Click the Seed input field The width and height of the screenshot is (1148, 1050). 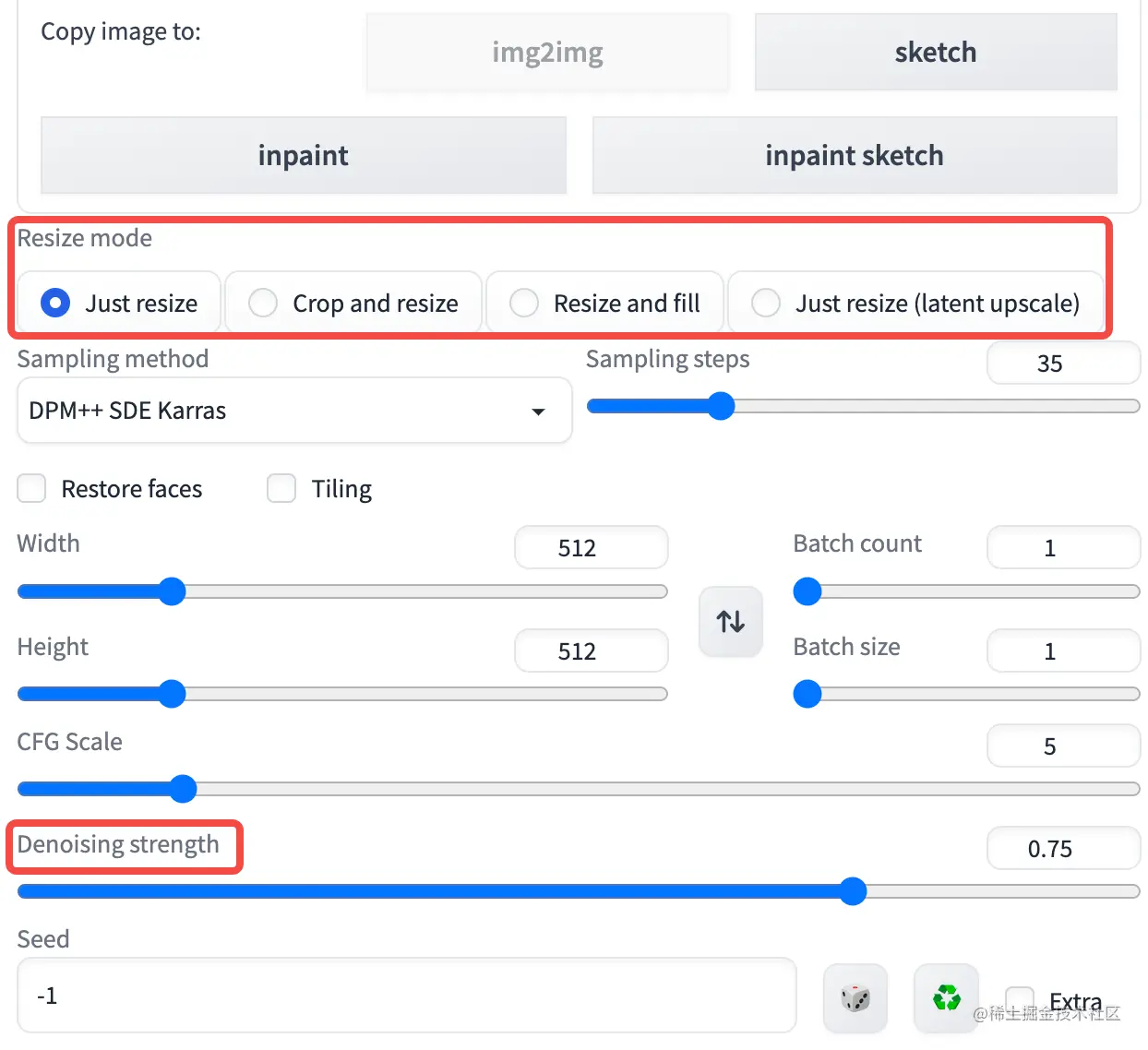(406, 996)
